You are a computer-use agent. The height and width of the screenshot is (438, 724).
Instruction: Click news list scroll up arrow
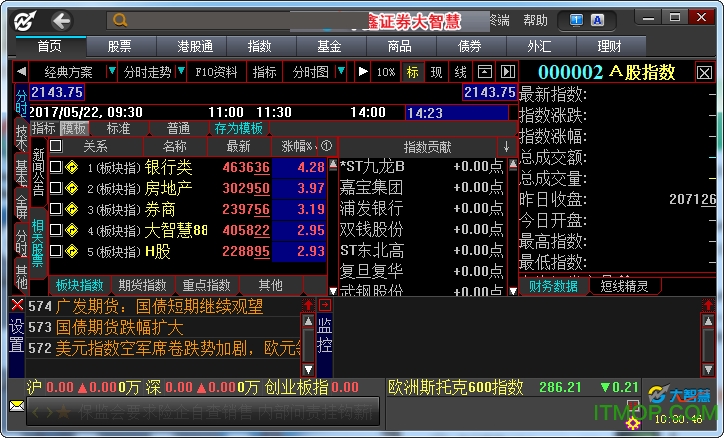click(308, 321)
